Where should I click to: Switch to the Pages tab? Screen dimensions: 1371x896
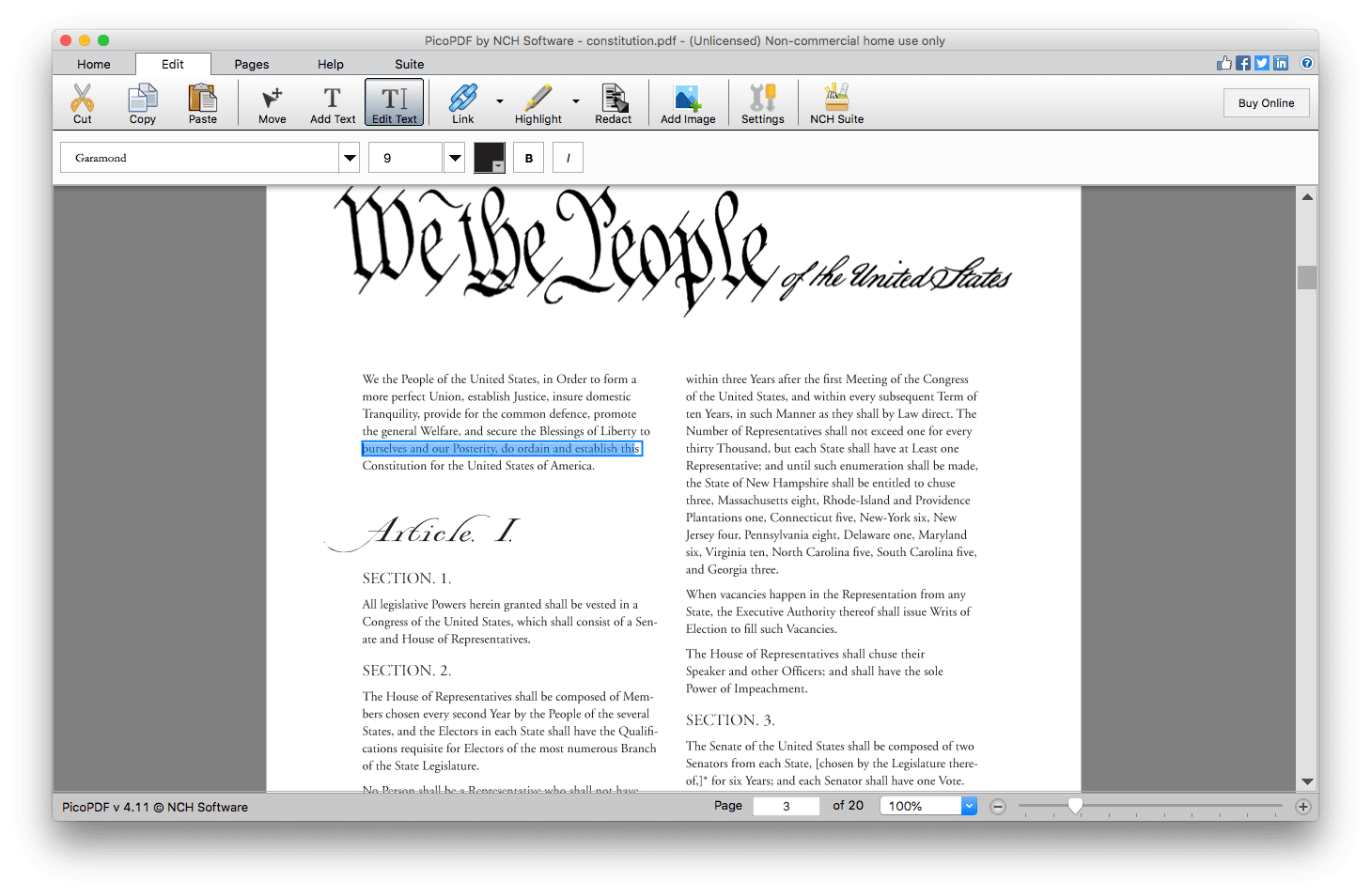(251, 64)
